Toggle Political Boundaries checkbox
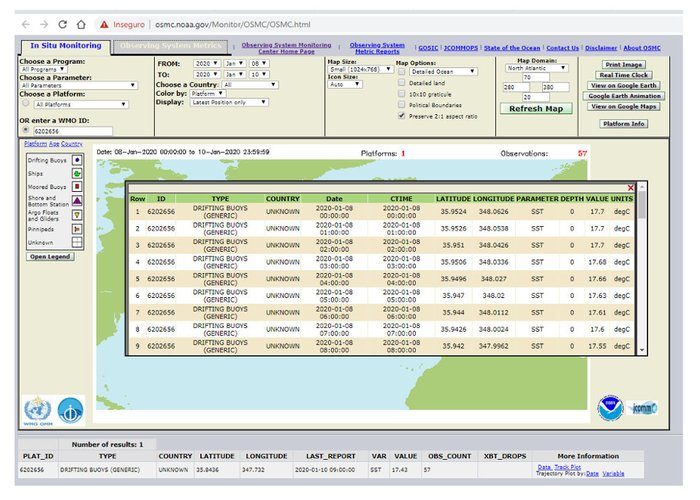Image resolution: width=700 pixels, height=500 pixels. coord(402,103)
